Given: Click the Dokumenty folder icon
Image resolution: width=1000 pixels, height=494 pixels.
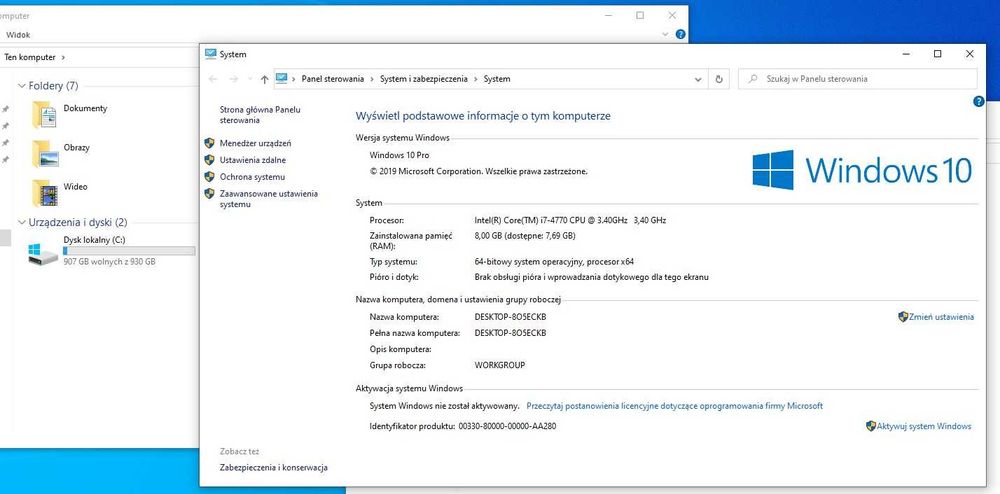Looking at the screenshot, I should tap(45, 115).
